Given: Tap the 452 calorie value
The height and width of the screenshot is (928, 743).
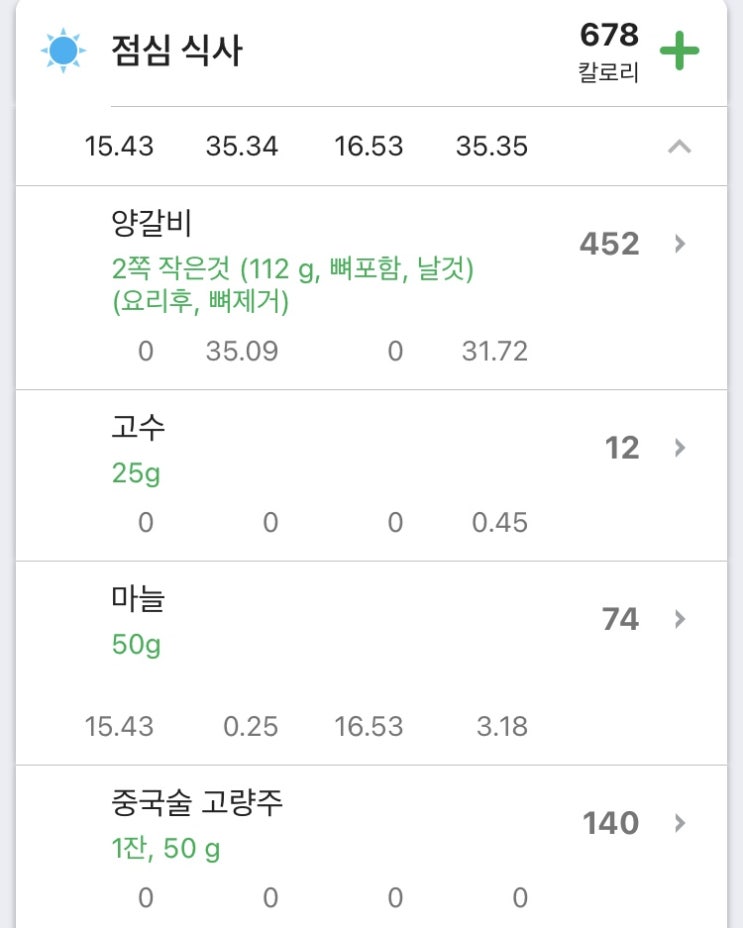Looking at the screenshot, I should (609, 243).
